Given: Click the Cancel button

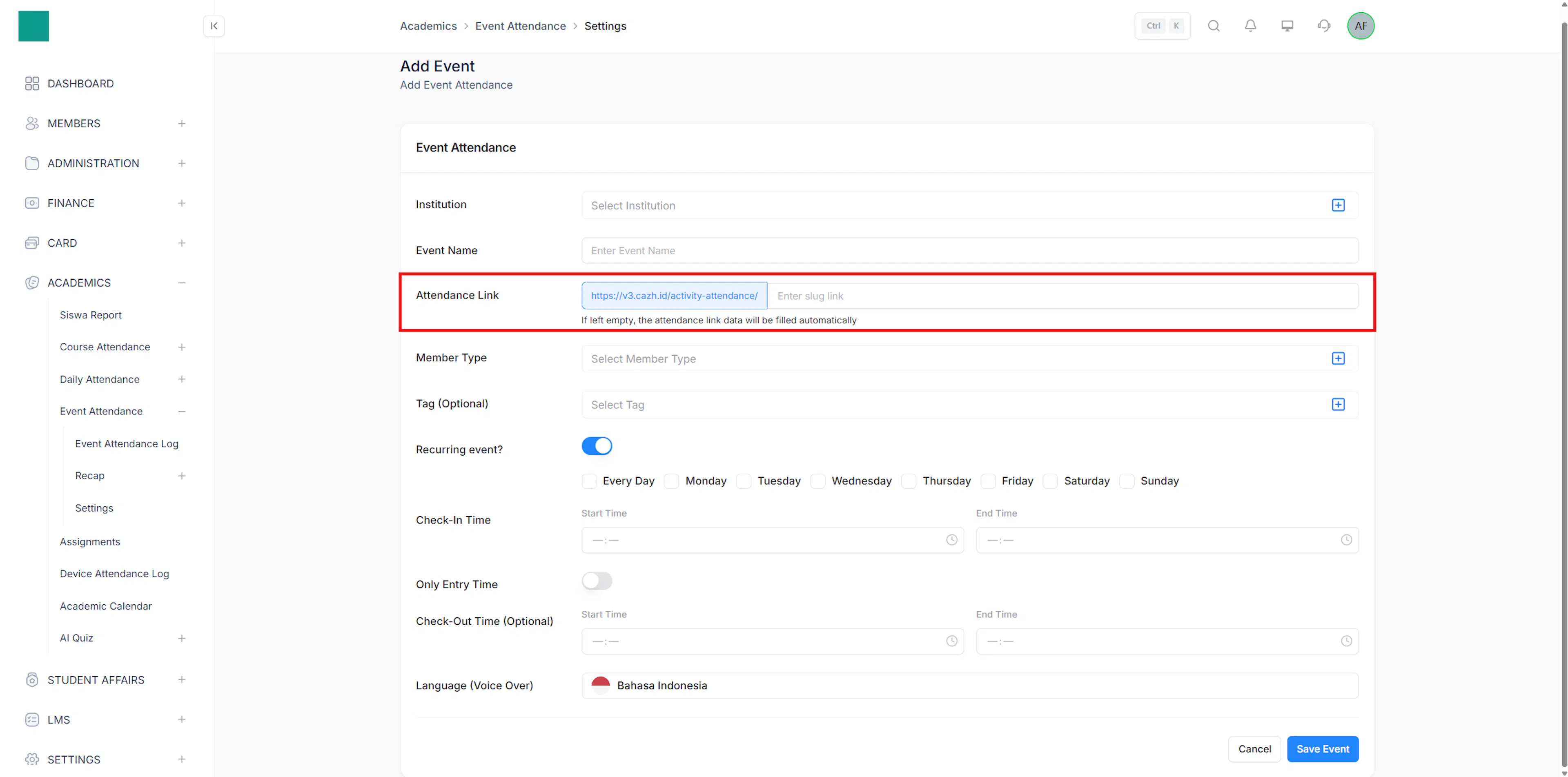Looking at the screenshot, I should click(1254, 749).
